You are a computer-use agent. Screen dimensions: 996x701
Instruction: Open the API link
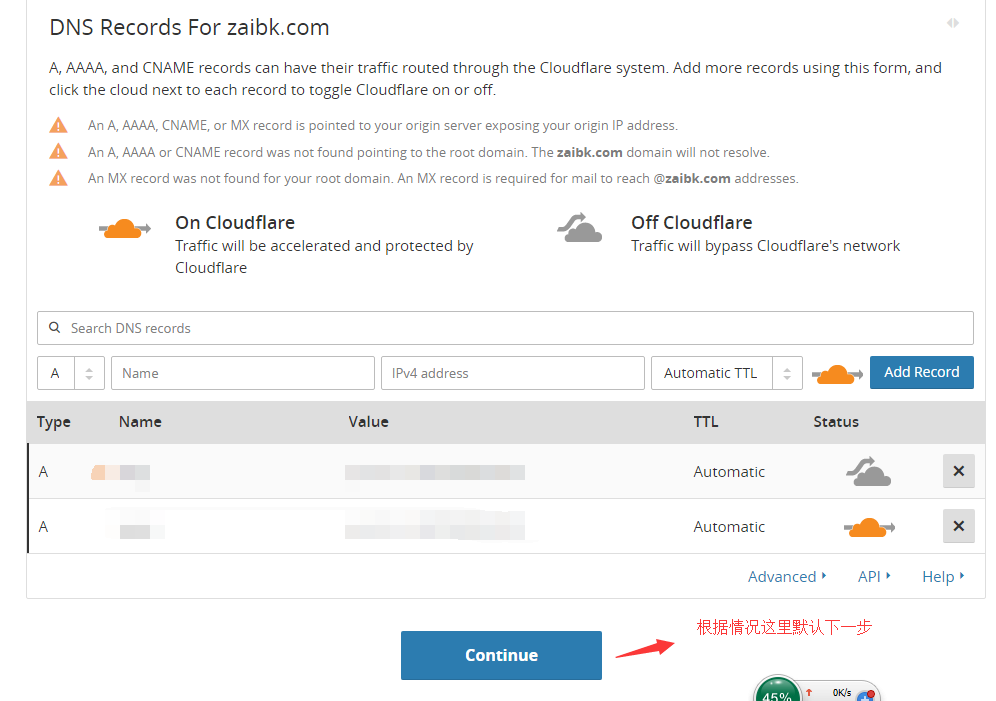874,577
